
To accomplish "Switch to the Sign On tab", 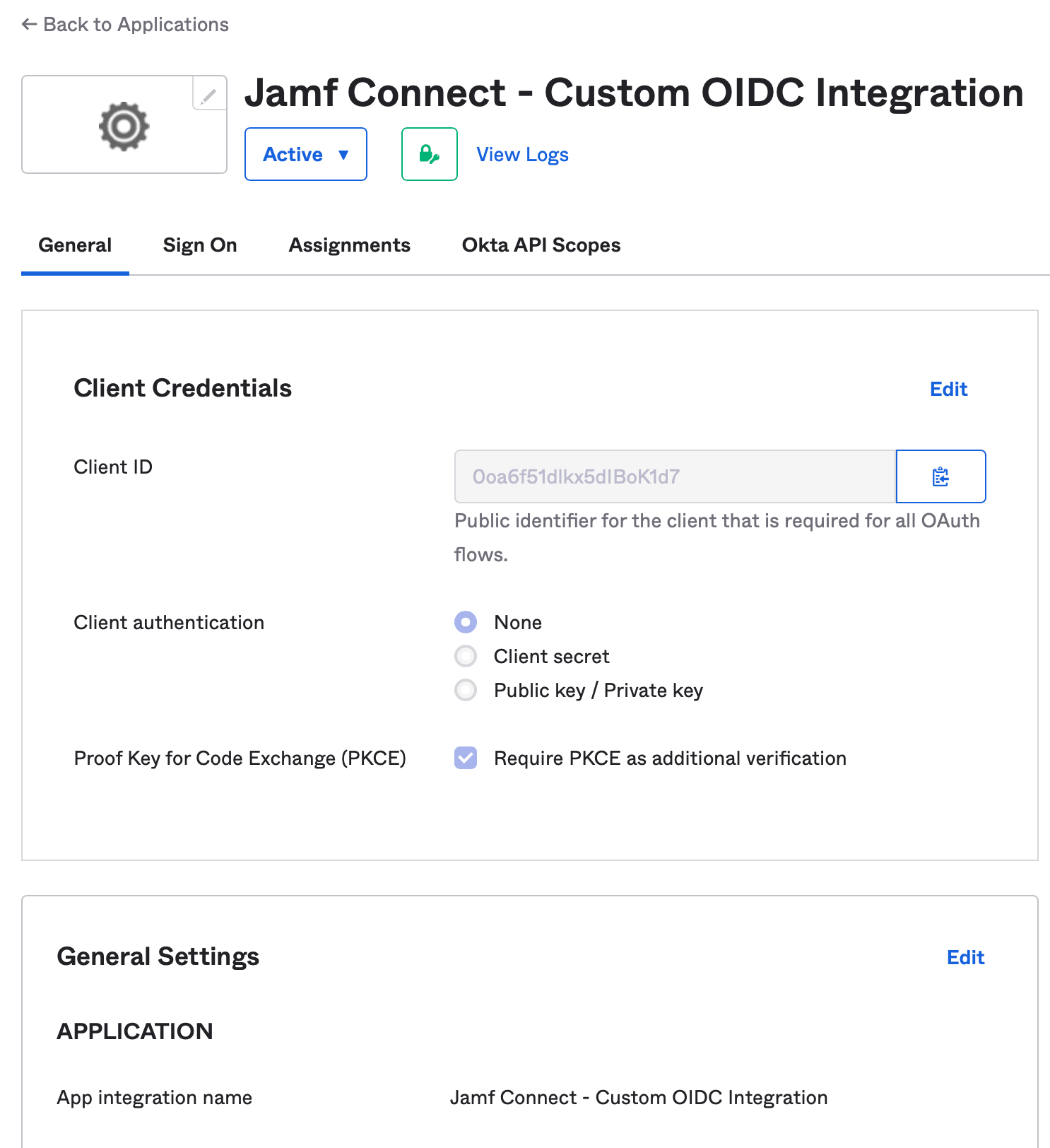I will (200, 245).
